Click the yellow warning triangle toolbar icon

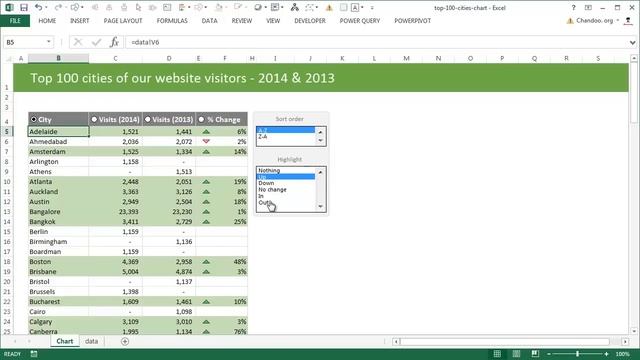329,8
